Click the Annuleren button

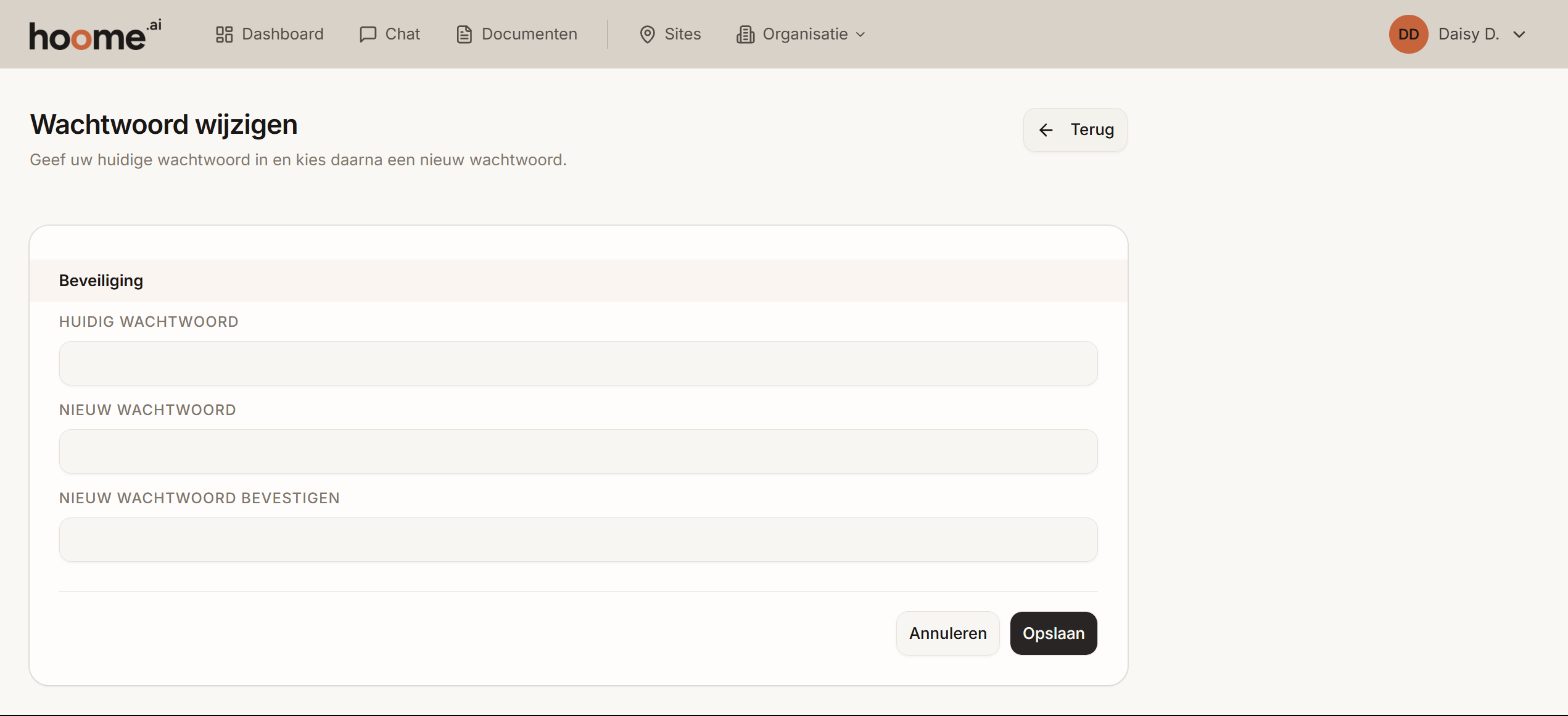pyautogui.click(x=948, y=634)
